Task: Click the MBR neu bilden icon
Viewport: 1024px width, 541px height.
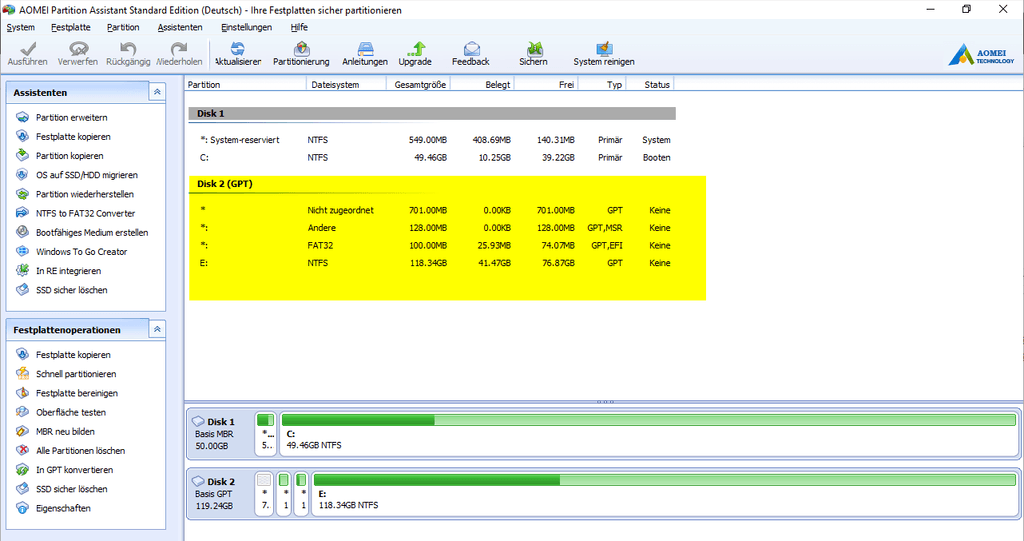Action: 22,431
